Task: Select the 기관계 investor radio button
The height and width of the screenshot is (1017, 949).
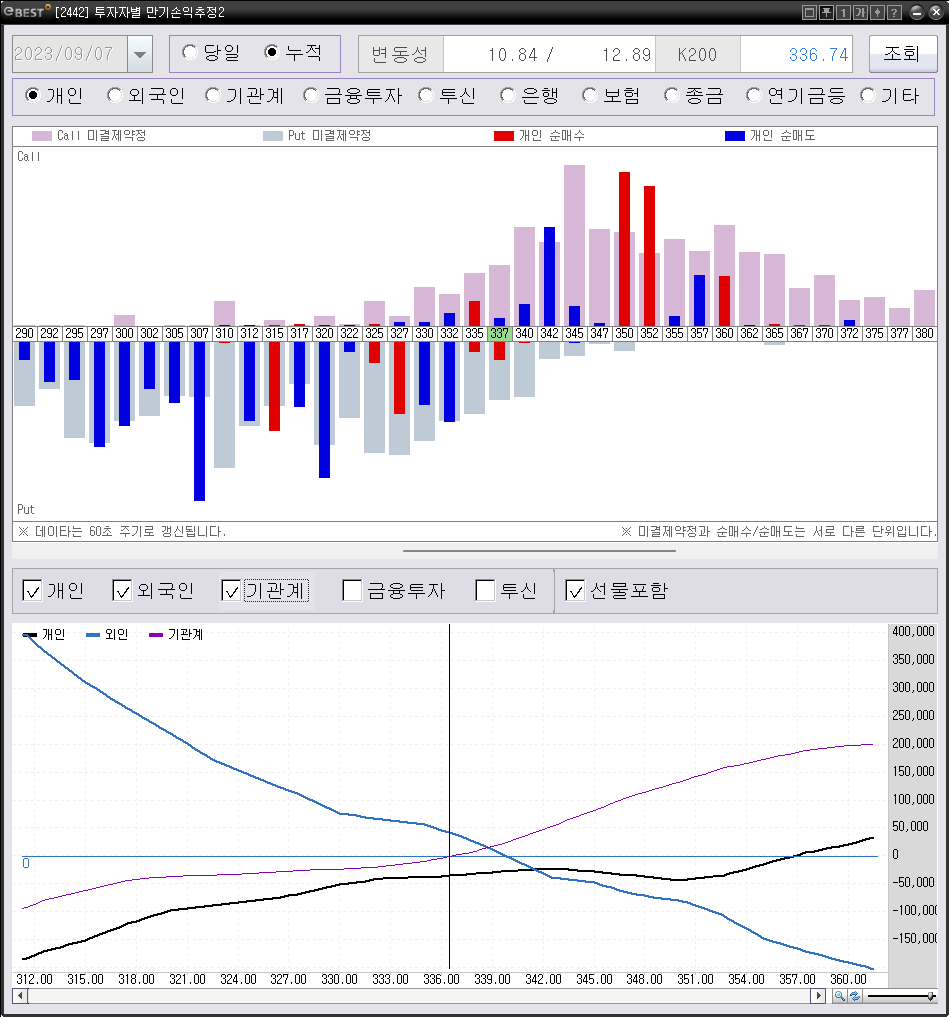Action: 212,95
